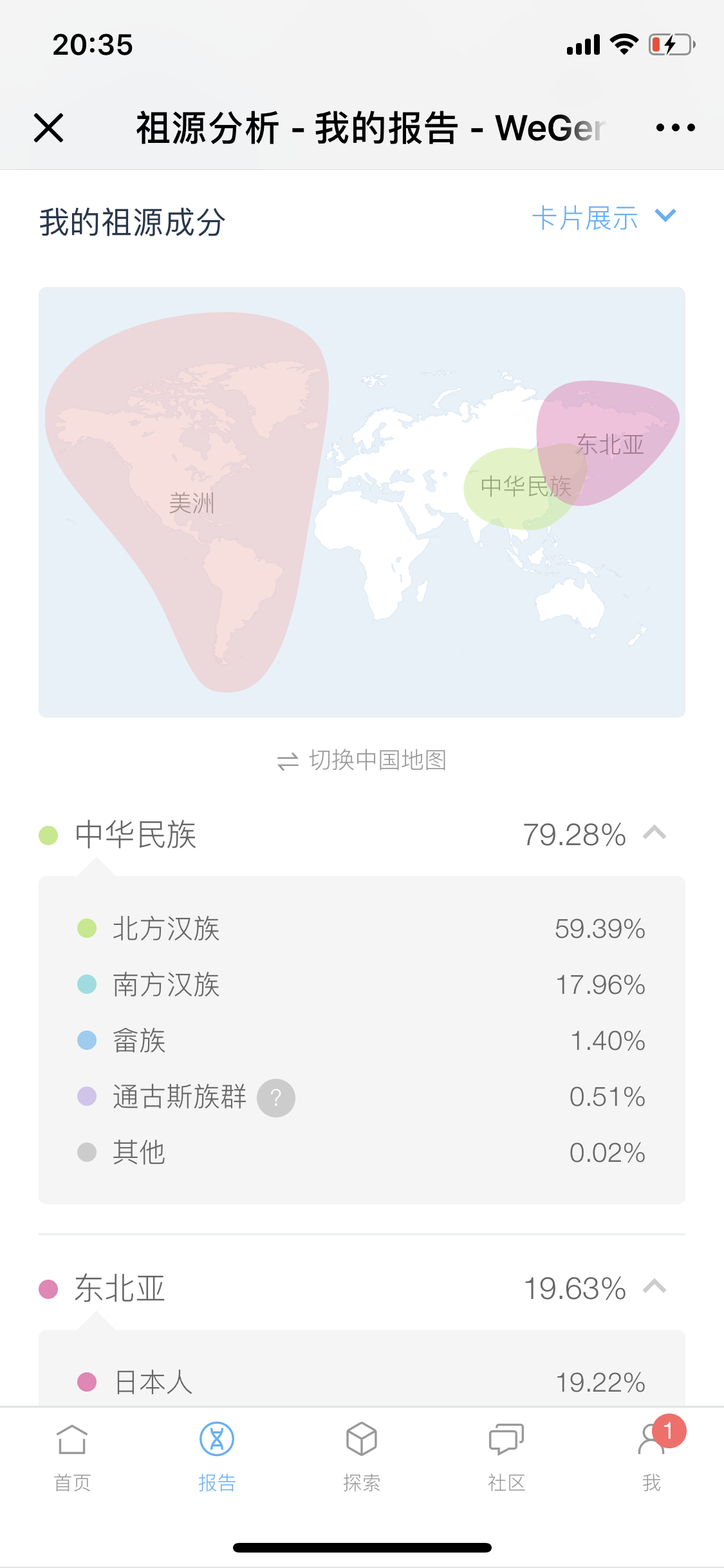Image resolution: width=724 pixels, height=1568 pixels.
Task: Open the 我 profile icon with badge
Action: pos(653,1439)
